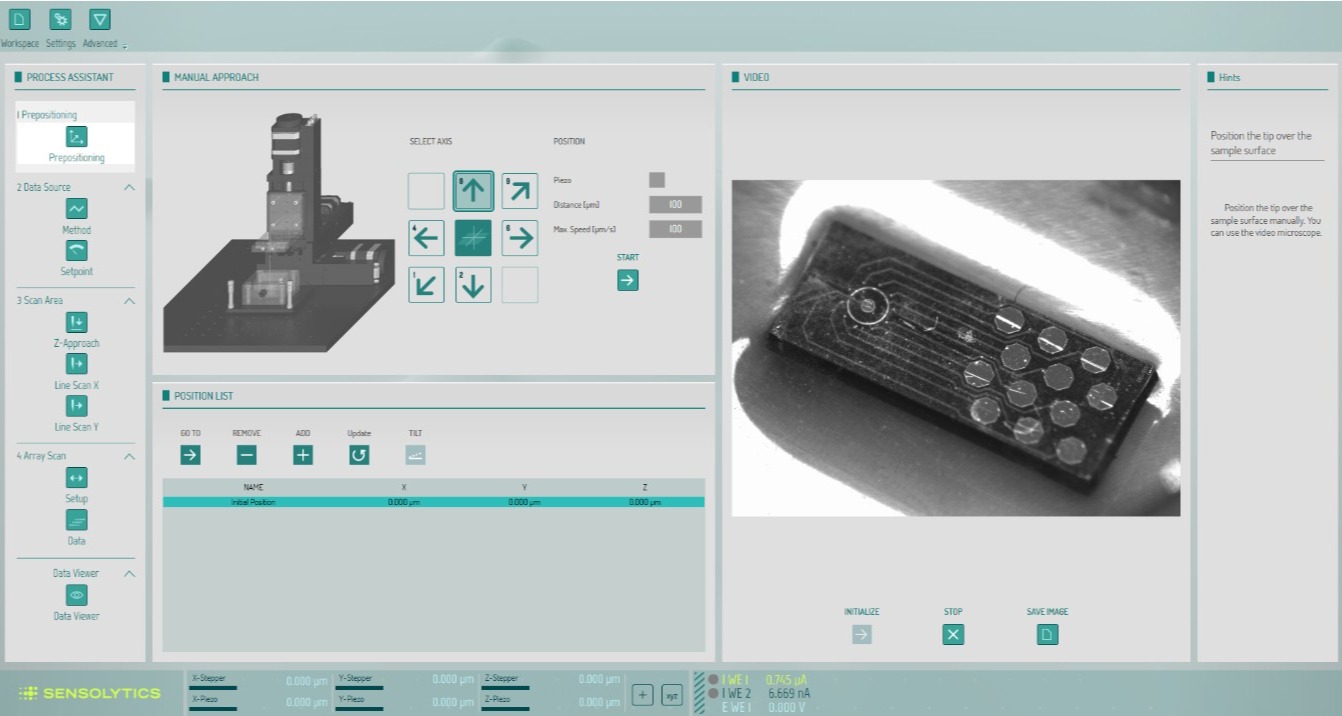Select the Prepositioning step icon
The image size is (1342, 716).
[x=76, y=137]
